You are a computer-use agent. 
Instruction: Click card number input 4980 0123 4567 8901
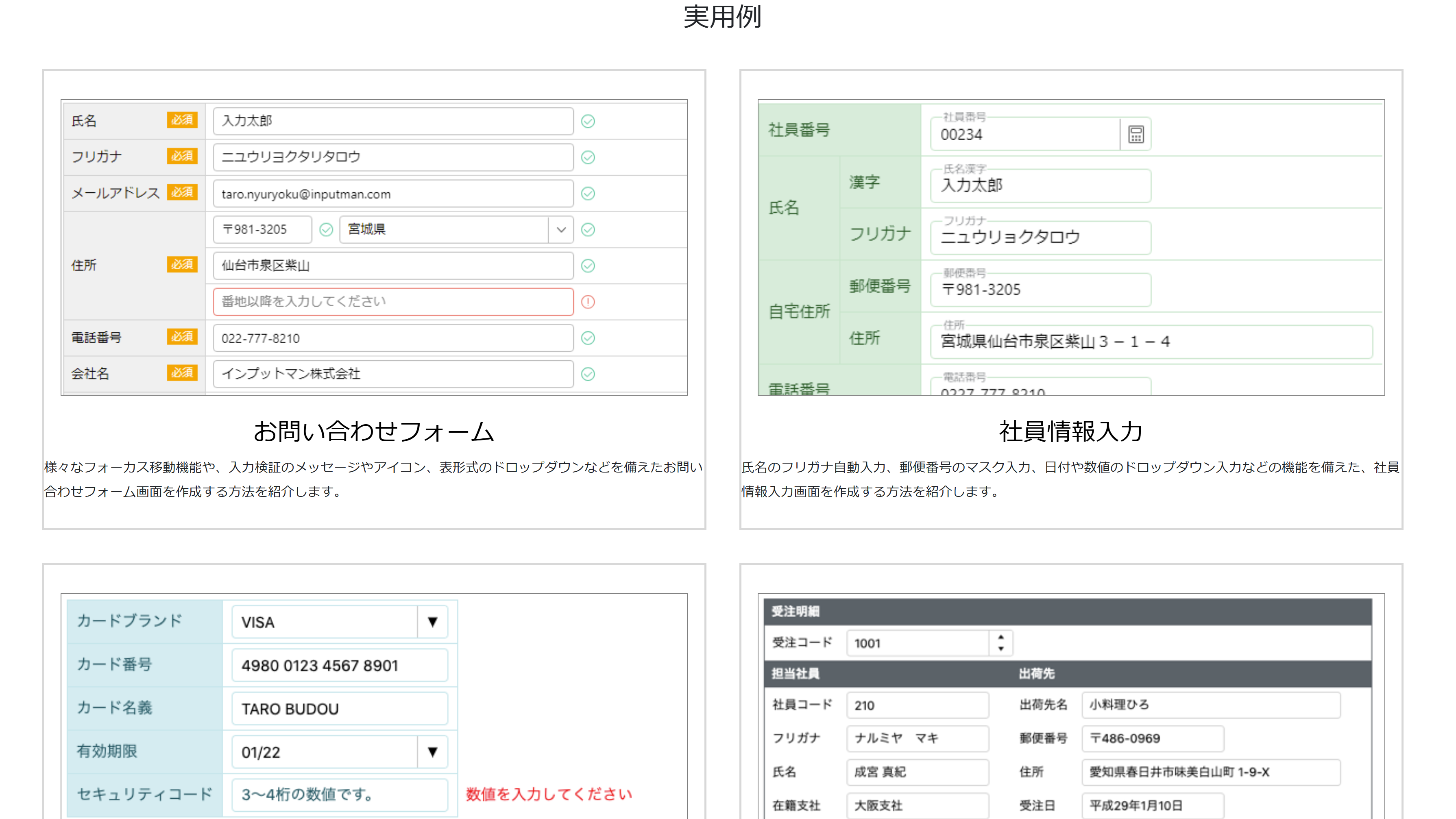tap(340, 665)
